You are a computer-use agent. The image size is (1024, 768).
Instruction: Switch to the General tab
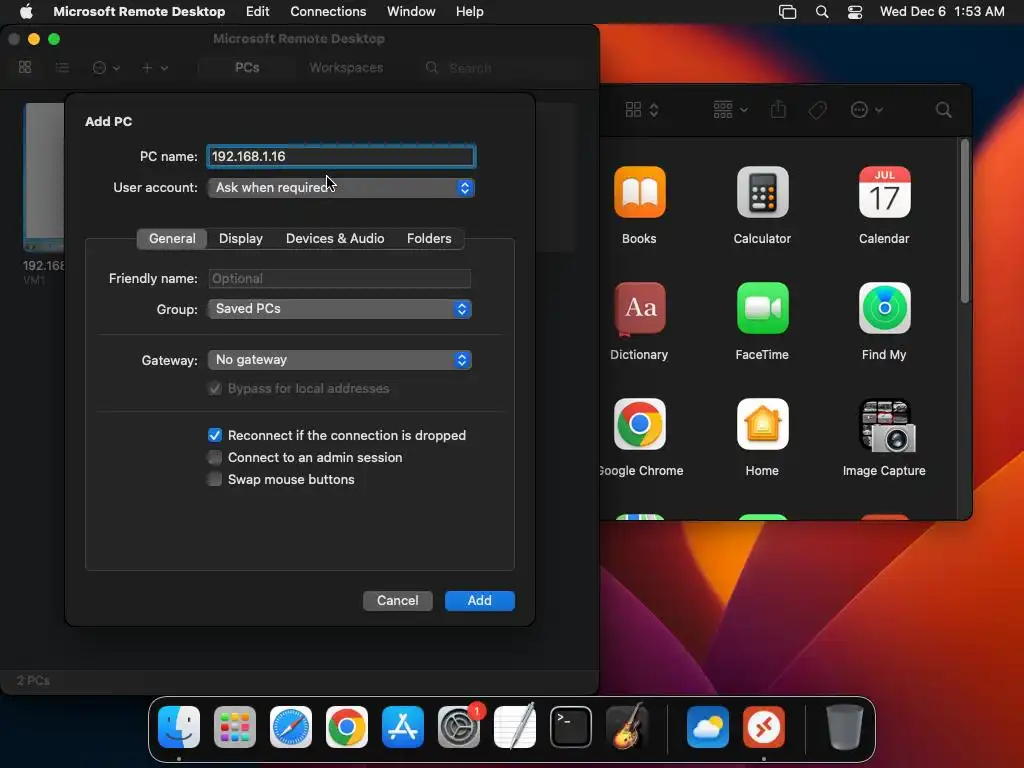[x=172, y=238]
